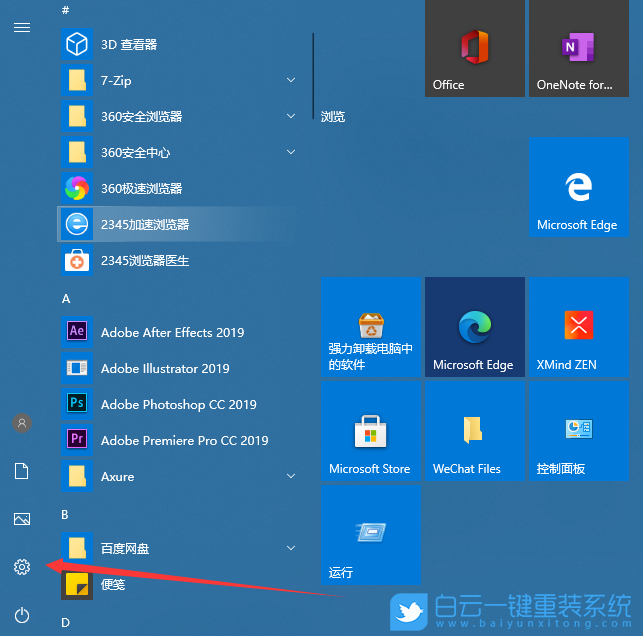
Task: Click the B letter group header
Action: pyautogui.click(x=65, y=515)
